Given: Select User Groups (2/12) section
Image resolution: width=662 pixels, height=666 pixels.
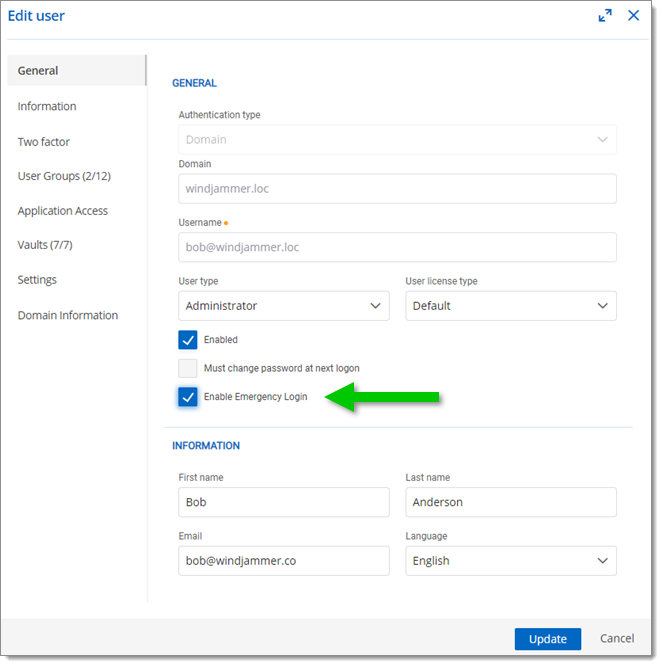Looking at the screenshot, I should pos(64,176).
